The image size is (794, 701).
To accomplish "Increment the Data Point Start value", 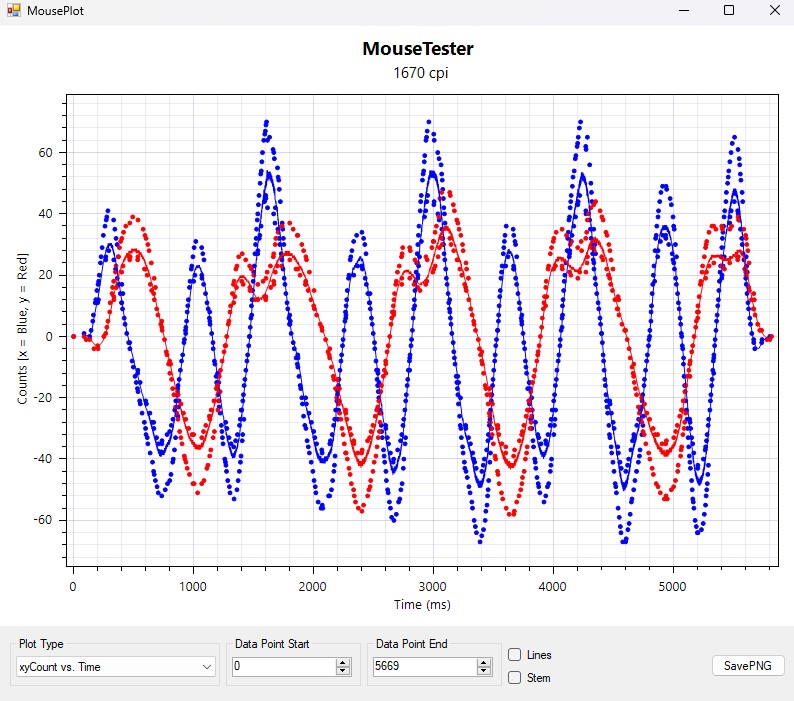I will 343,662.
